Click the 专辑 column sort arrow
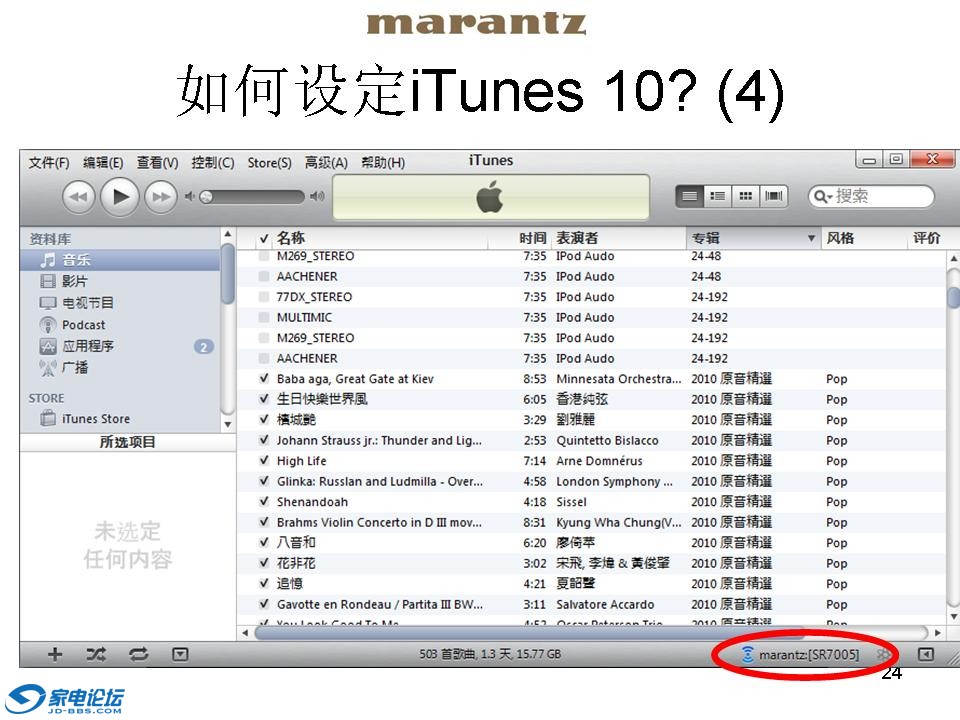Screen dimensions: 960x720 click(x=811, y=238)
